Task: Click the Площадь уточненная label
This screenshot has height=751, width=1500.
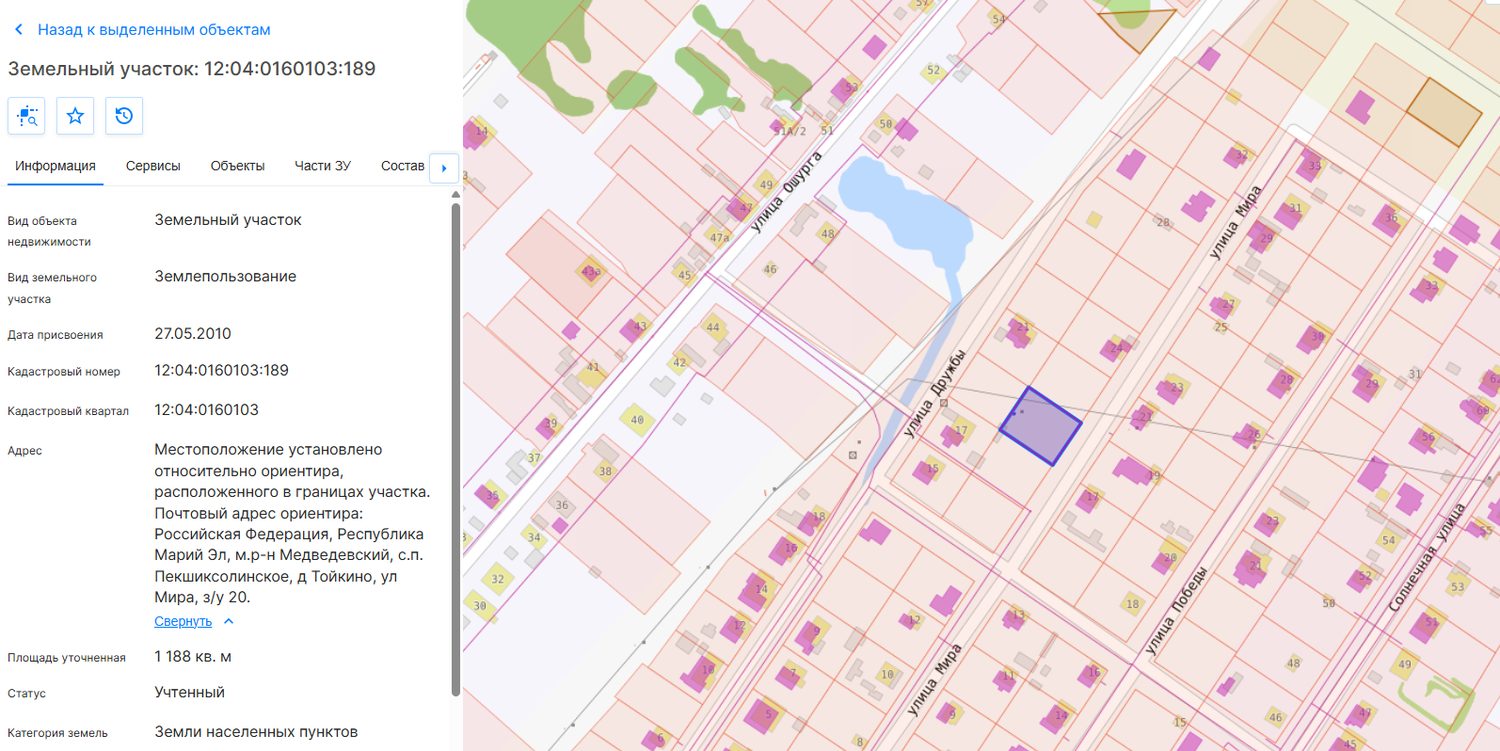Action: coord(67,658)
